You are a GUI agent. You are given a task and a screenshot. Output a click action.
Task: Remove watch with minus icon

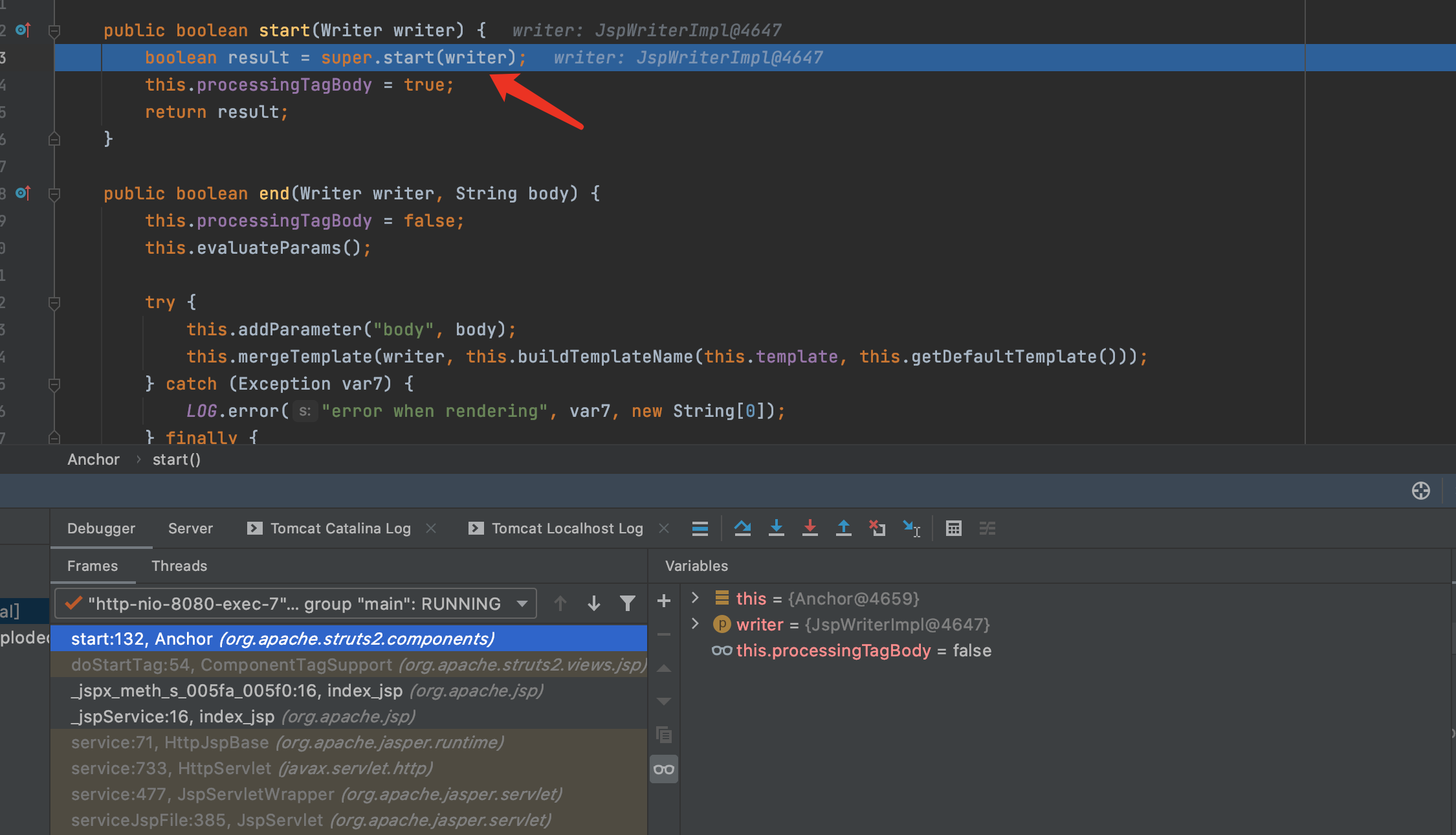664,635
